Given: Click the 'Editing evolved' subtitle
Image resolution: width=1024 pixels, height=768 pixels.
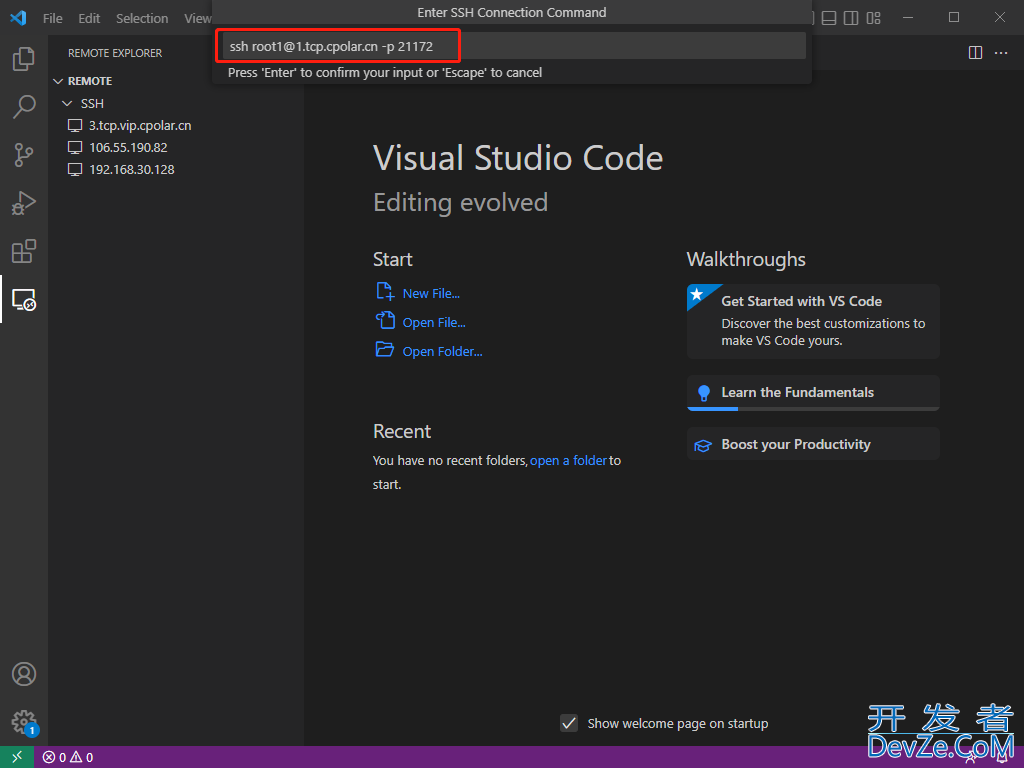Looking at the screenshot, I should pyautogui.click(x=460, y=202).
